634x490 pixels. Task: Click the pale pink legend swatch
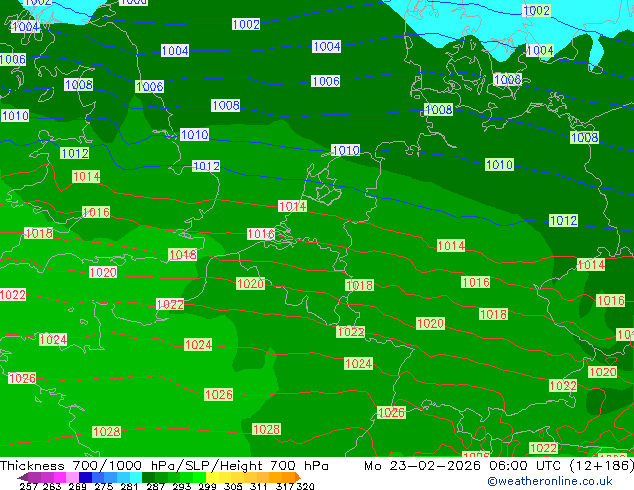point(72,477)
